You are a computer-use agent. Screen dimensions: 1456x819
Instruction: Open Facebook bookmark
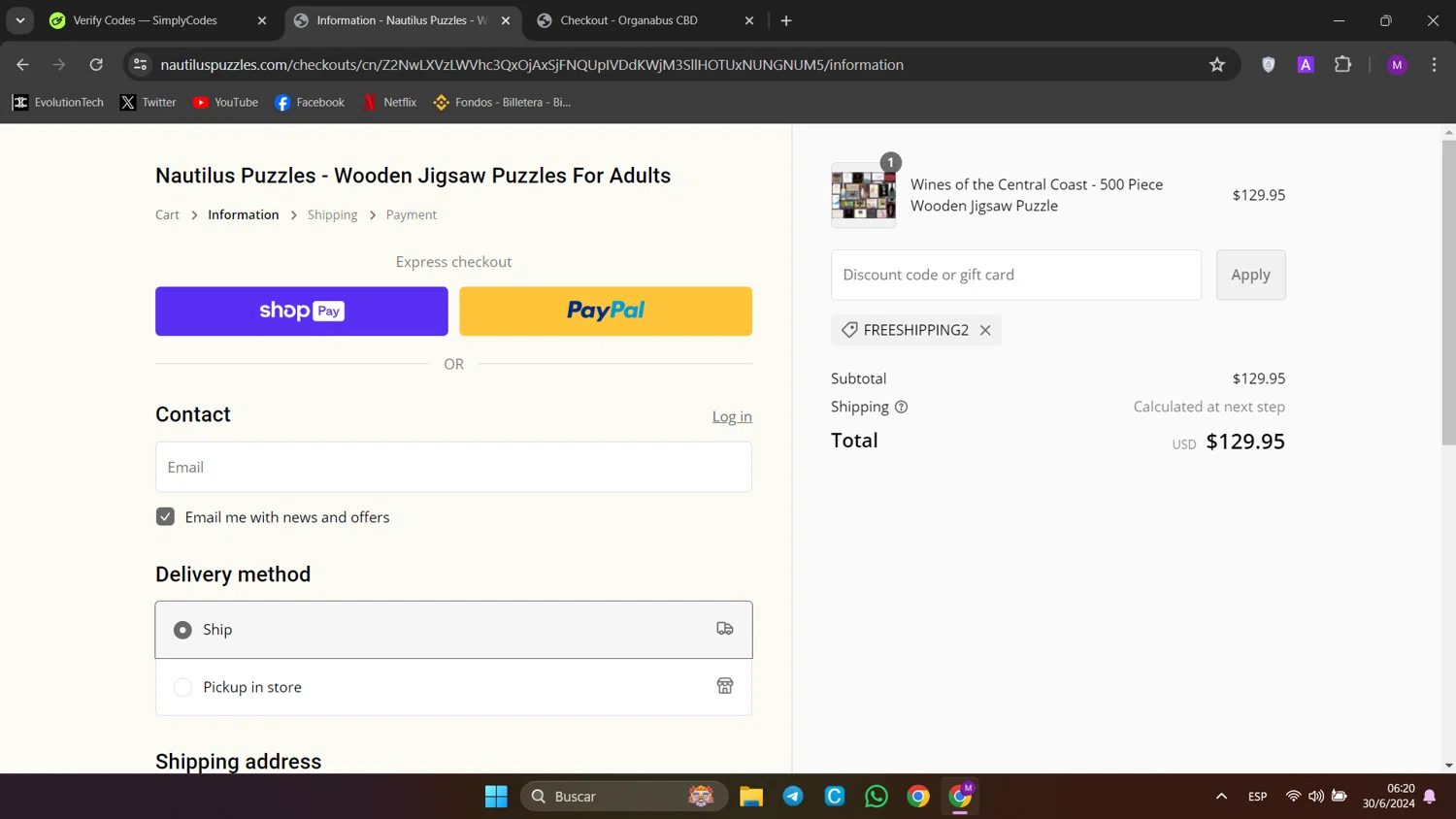pos(310,102)
